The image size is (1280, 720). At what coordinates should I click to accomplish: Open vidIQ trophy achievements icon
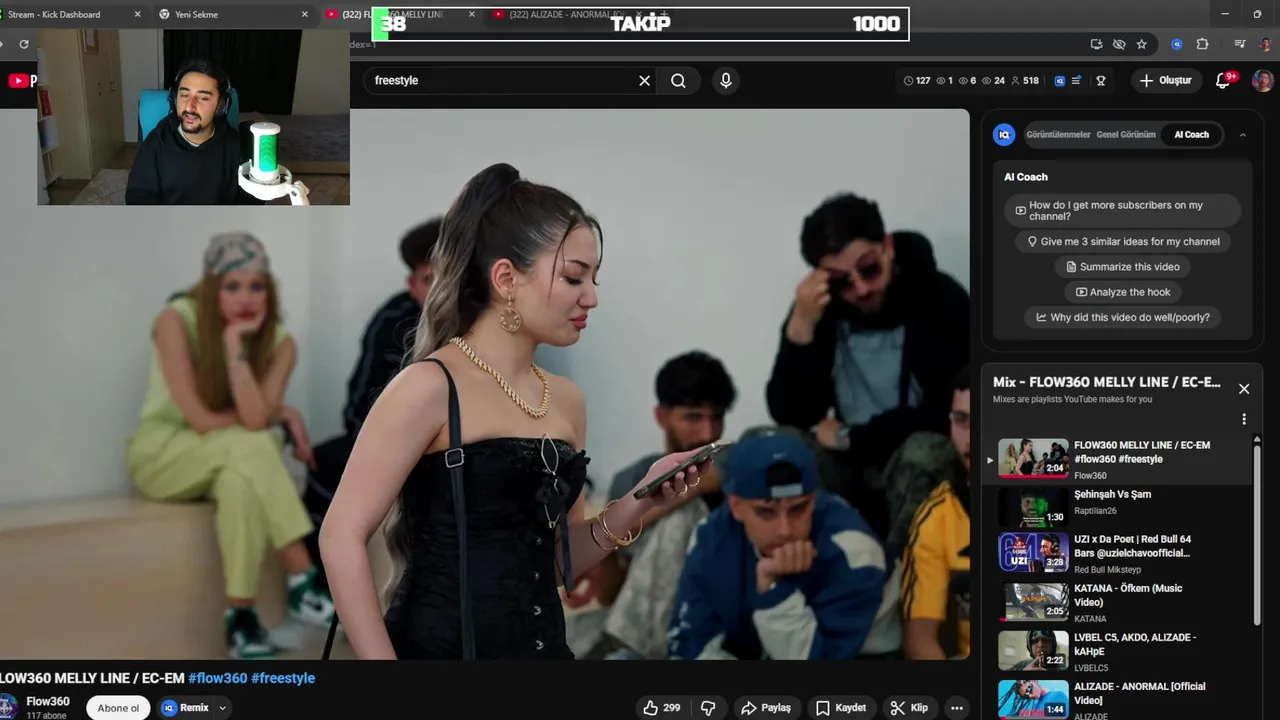(x=1101, y=80)
